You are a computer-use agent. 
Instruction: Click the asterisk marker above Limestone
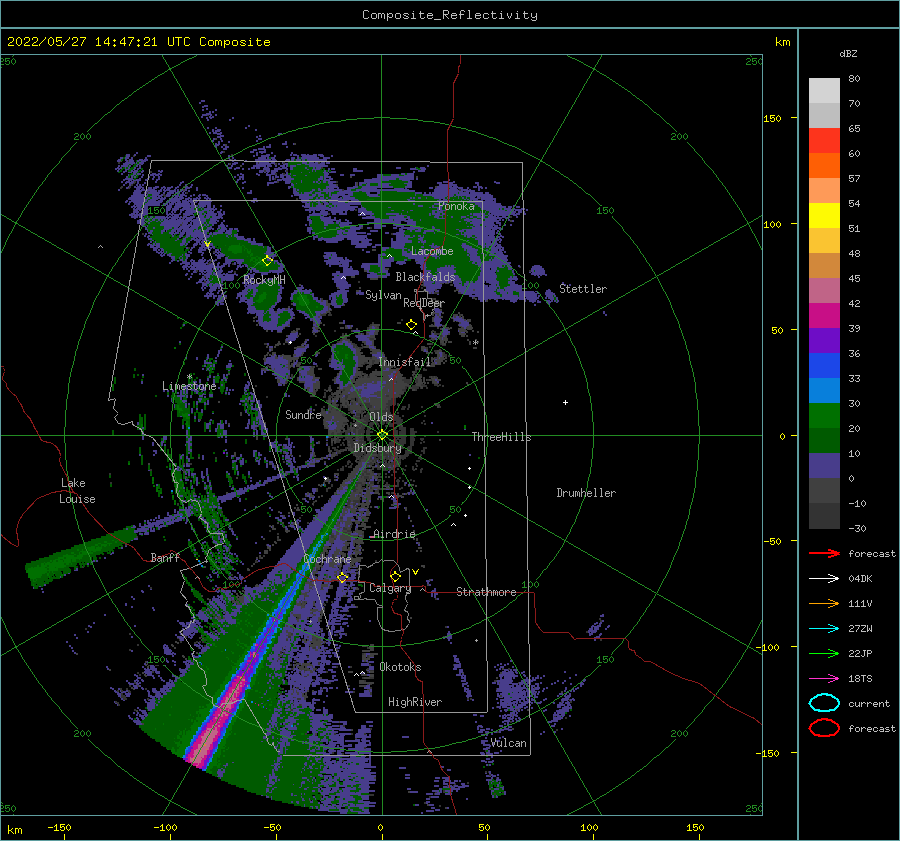(x=189, y=378)
